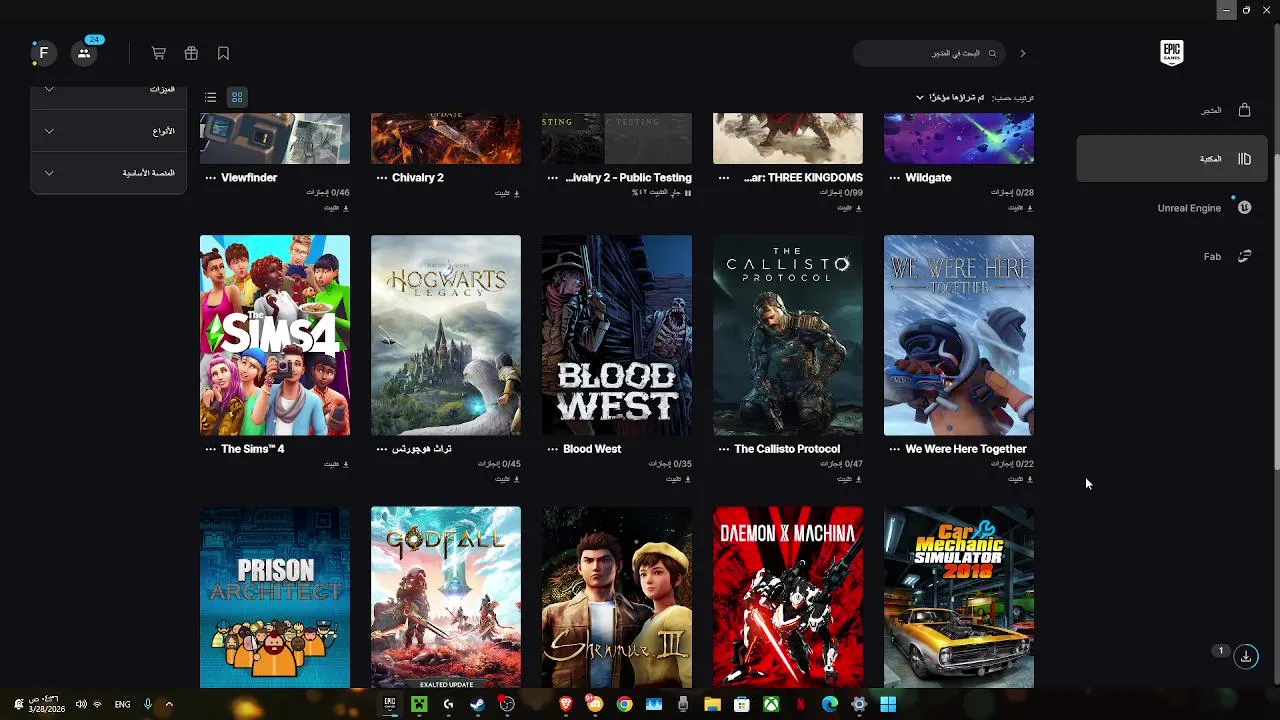
Task: Open We Were Here Together options menu
Action: [x=894, y=449]
